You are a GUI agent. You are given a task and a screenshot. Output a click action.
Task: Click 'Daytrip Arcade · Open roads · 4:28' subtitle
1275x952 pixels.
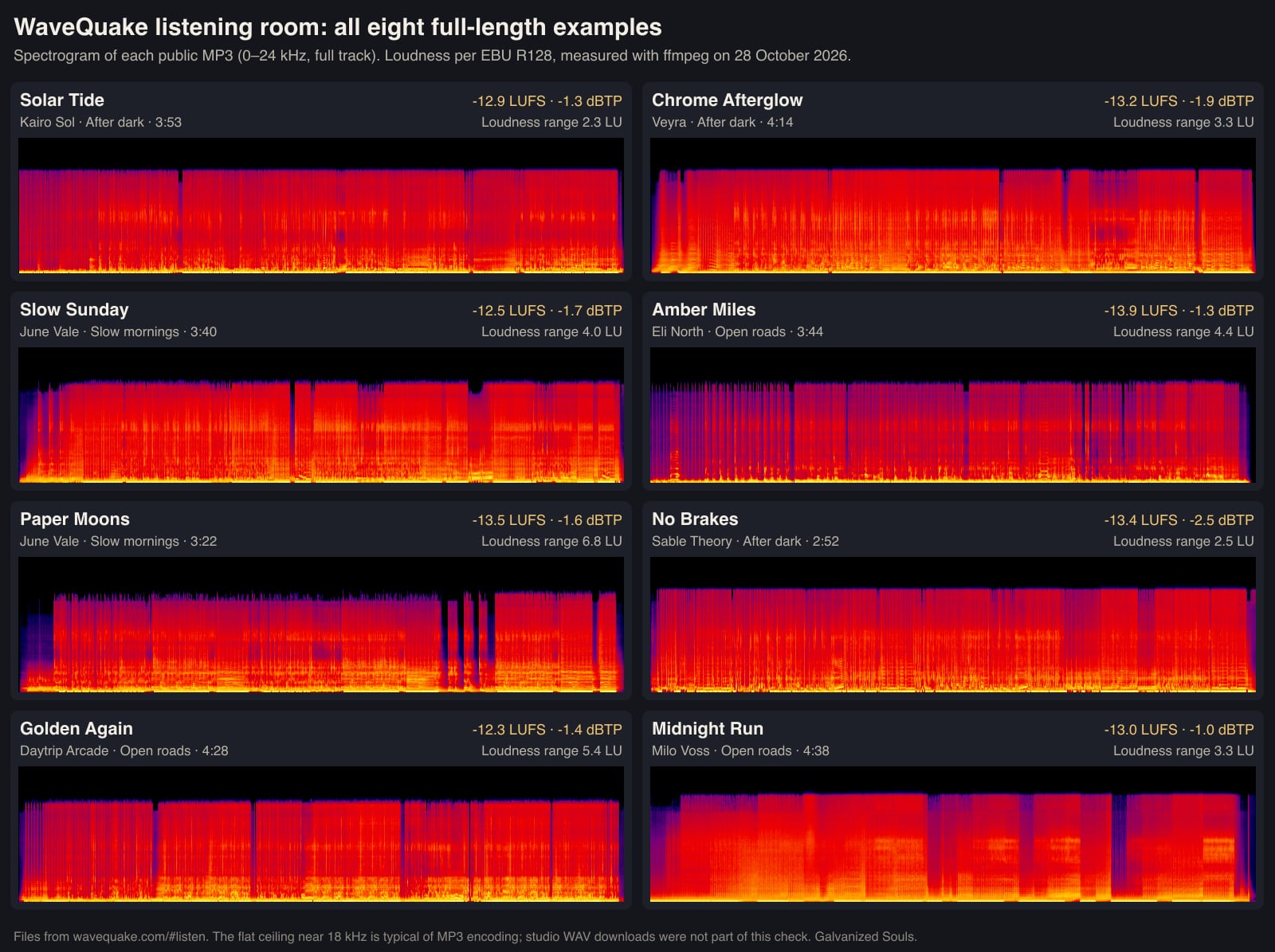tap(124, 751)
